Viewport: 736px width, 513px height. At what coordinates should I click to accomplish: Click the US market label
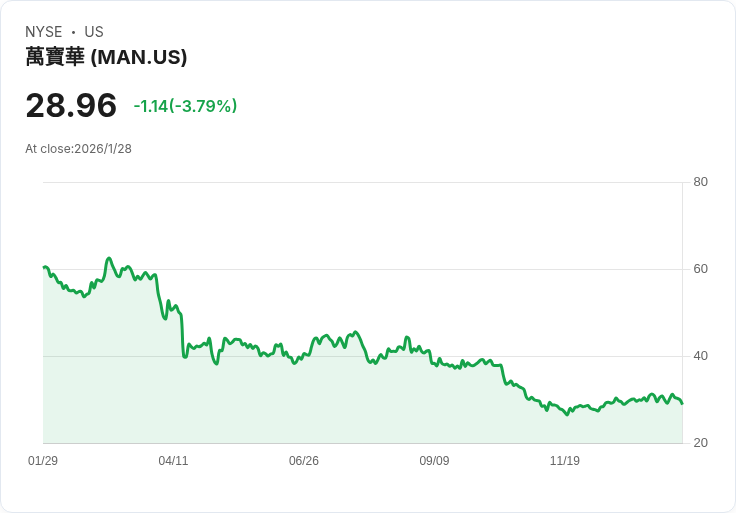click(94, 32)
